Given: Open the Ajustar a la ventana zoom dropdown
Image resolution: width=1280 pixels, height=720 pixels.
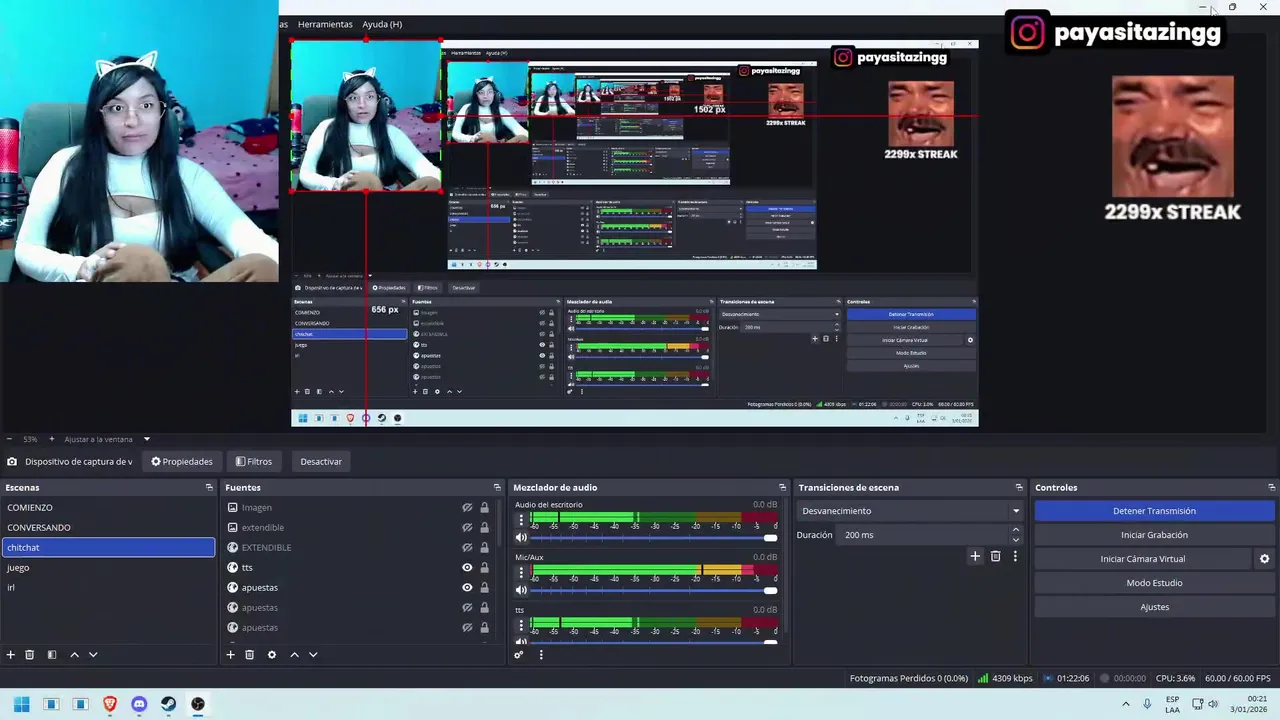Looking at the screenshot, I should coord(107,439).
